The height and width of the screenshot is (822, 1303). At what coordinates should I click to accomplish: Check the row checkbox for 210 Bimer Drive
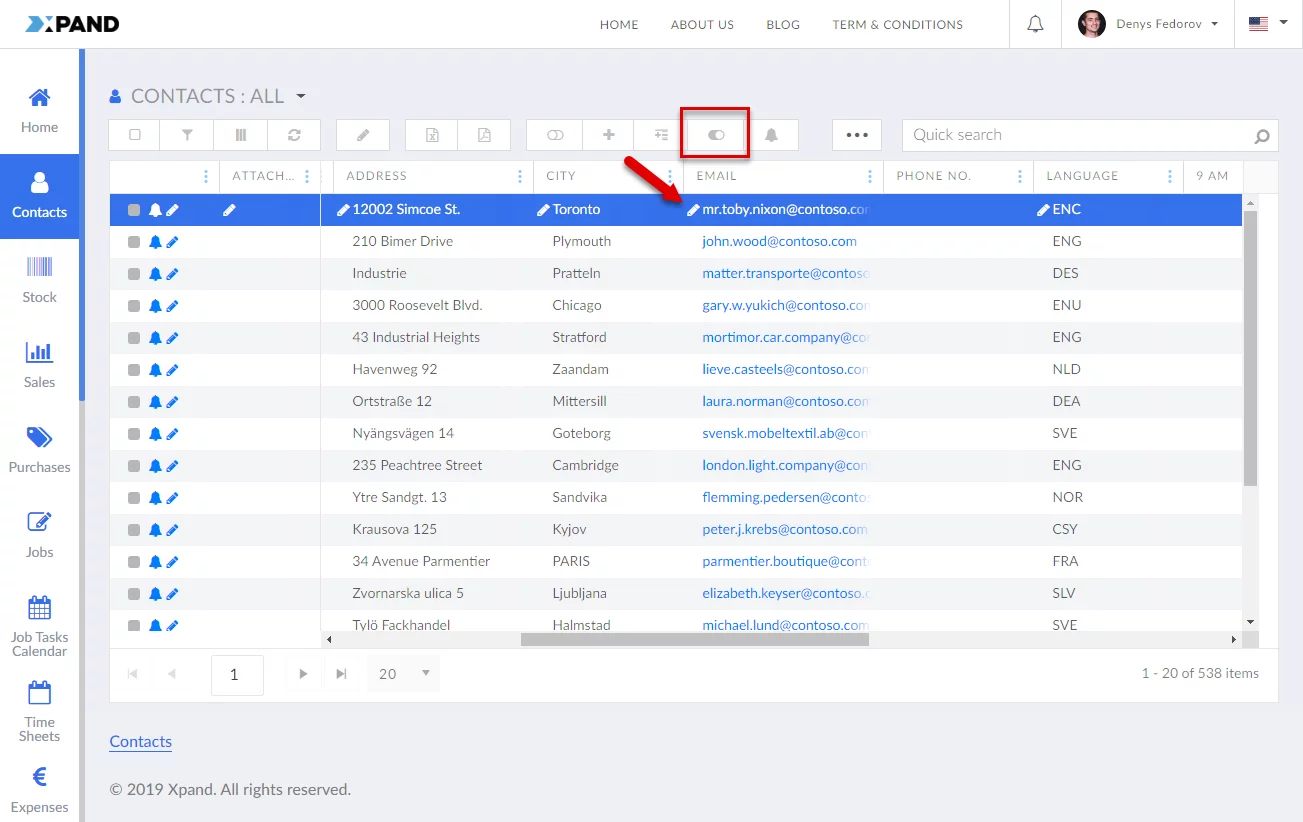point(134,242)
